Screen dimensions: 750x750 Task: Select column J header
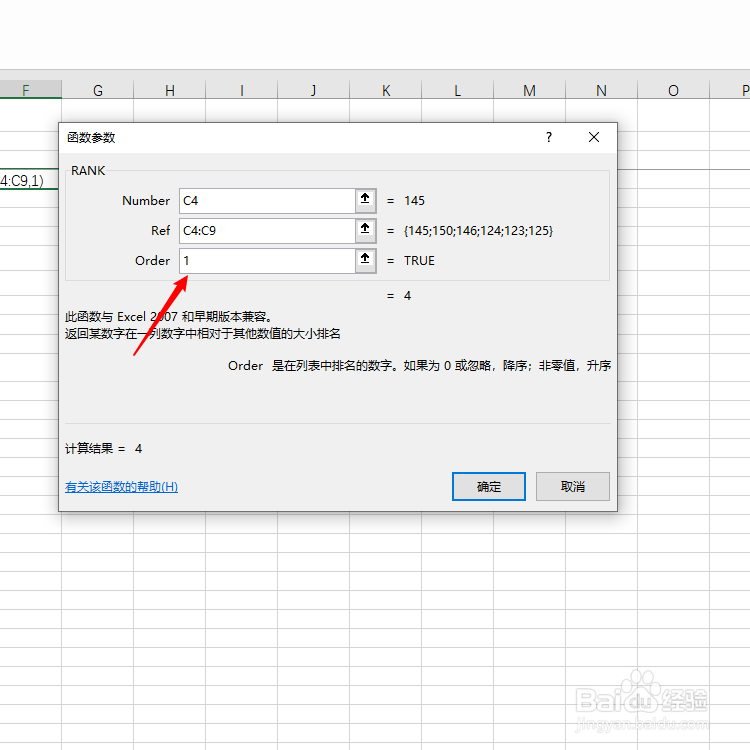[x=314, y=90]
